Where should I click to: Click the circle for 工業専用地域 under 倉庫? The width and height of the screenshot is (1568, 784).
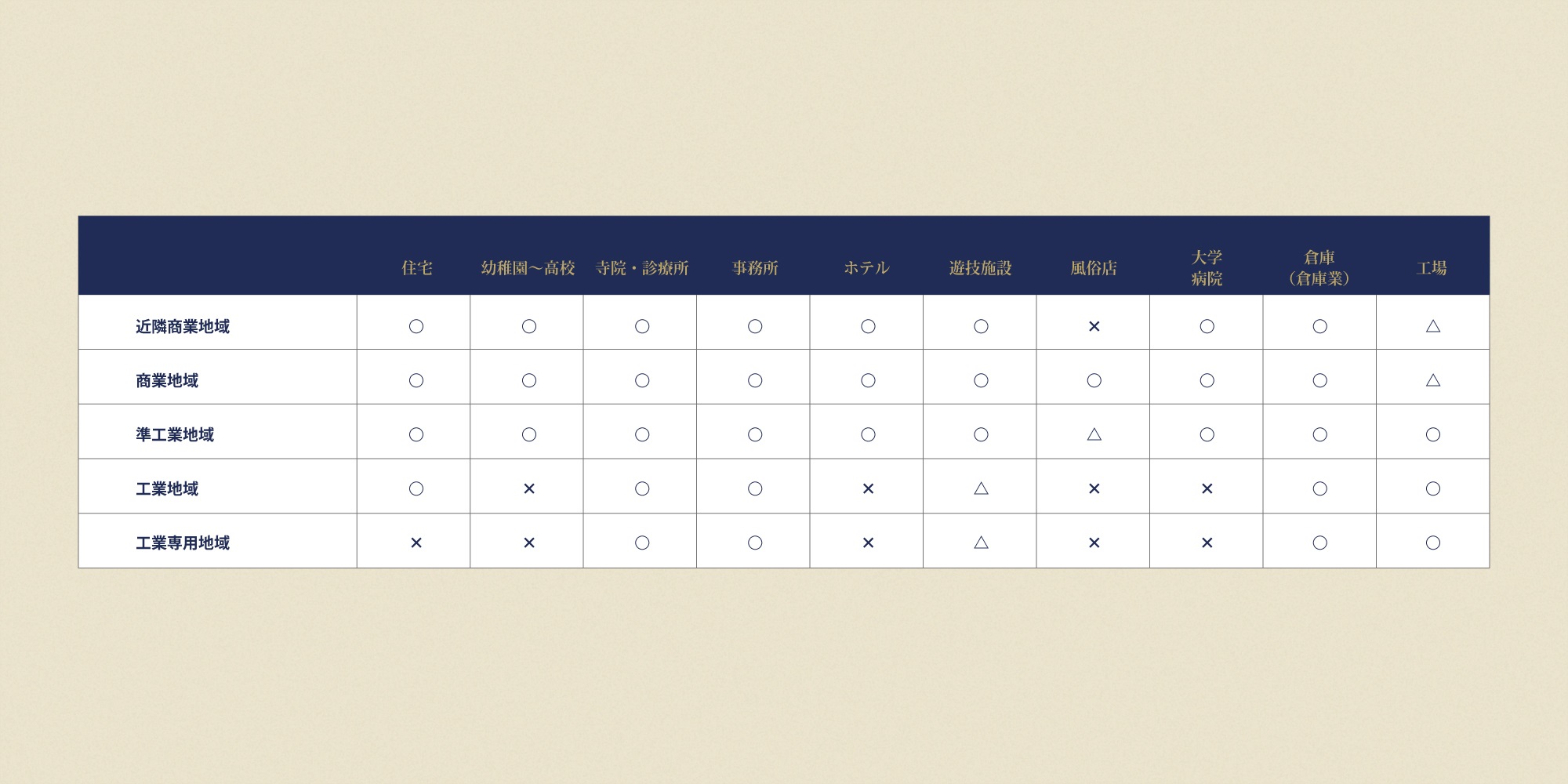(1319, 543)
